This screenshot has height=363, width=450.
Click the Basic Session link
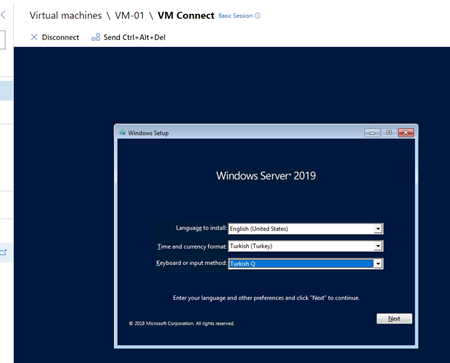coord(236,16)
